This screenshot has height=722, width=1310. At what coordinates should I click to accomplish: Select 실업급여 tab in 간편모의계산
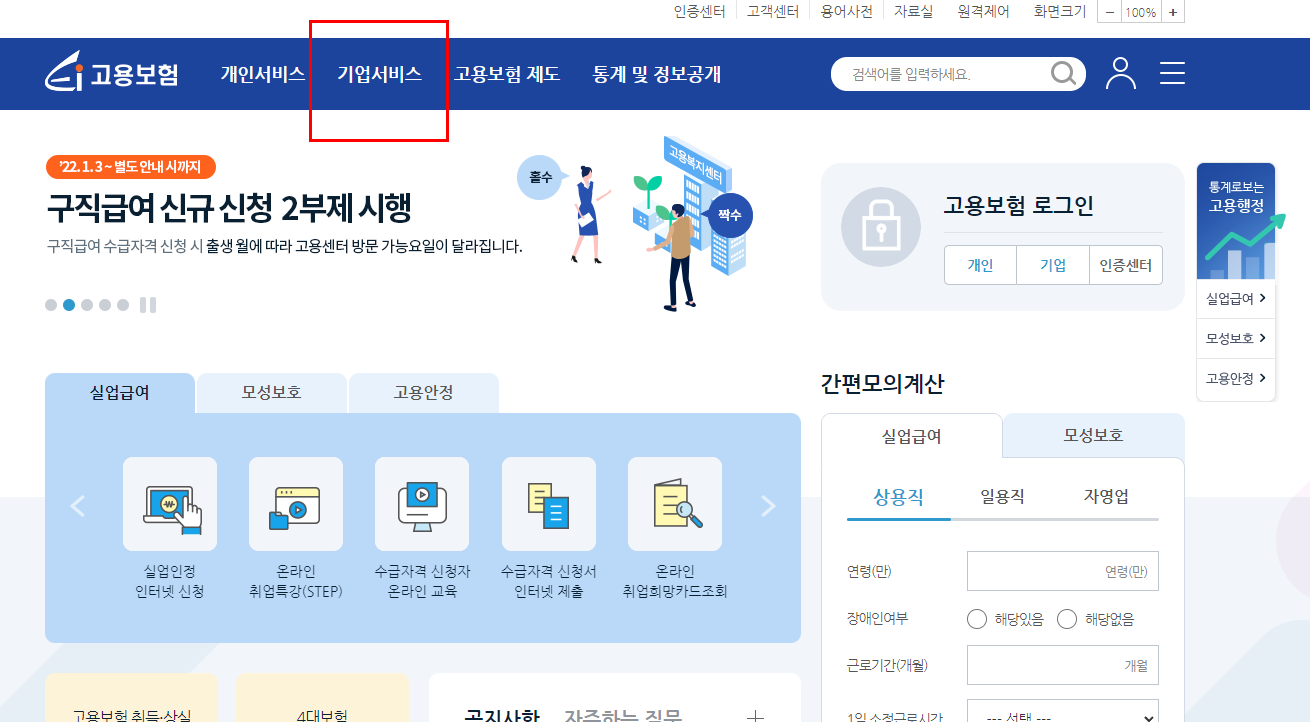tap(911, 436)
